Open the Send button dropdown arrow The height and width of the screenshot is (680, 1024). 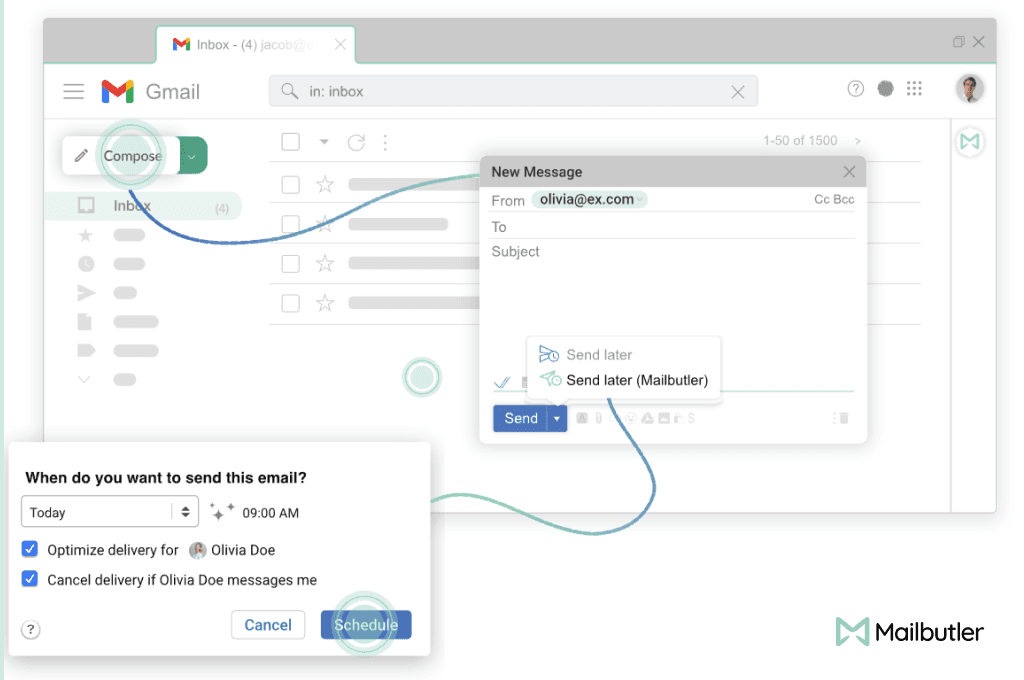click(x=557, y=418)
